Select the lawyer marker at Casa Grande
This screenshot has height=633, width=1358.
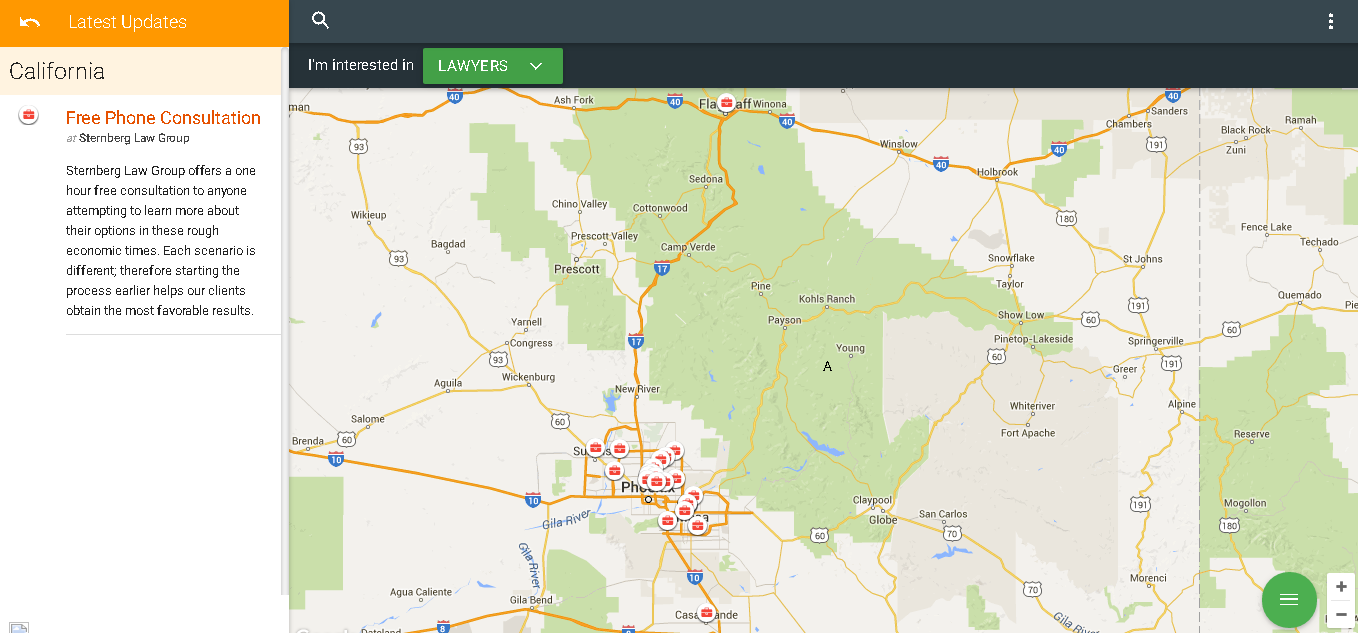(706, 612)
